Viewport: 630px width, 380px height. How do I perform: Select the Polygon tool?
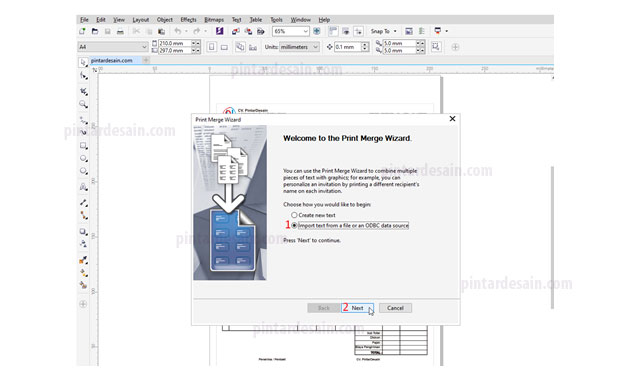coord(83,171)
